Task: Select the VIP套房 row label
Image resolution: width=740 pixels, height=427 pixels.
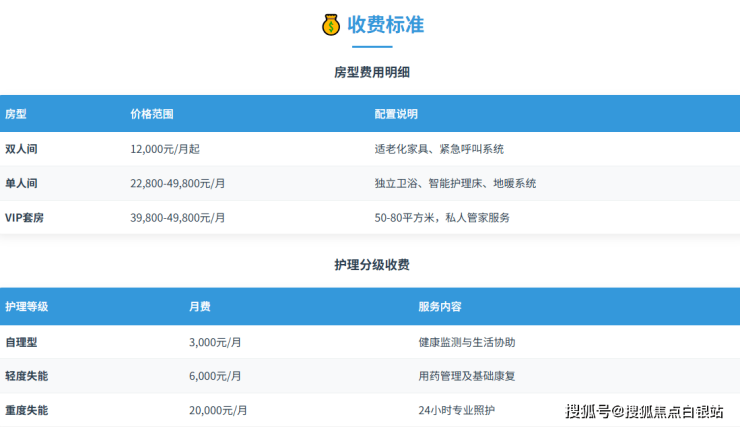Action: click(26, 217)
